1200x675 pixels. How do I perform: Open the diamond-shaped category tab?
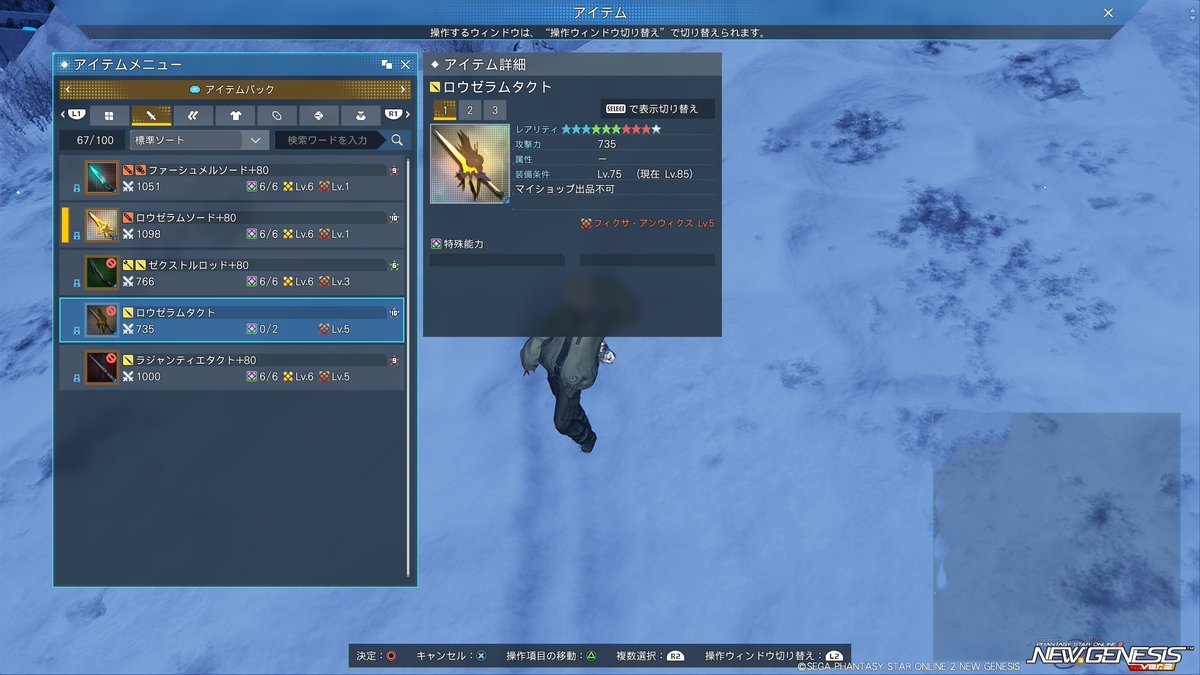[x=319, y=116]
